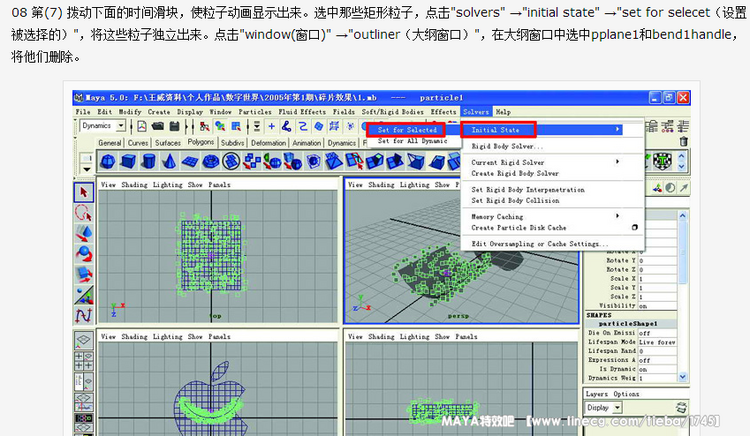Open Panels menu in top view panel
The height and width of the screenshot is (436, 750).
point(219,185)
